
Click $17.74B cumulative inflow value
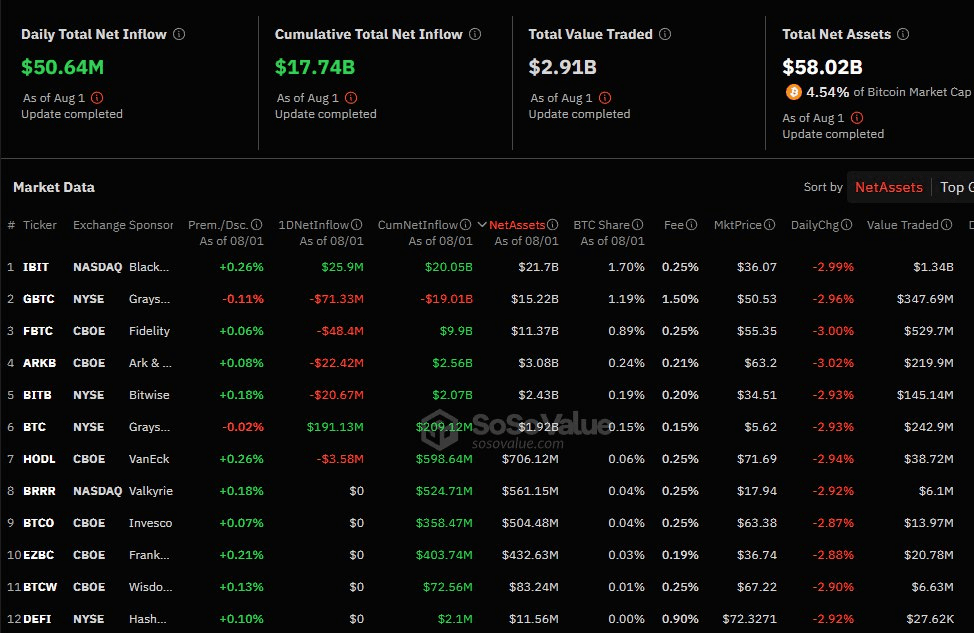(315, 67)
